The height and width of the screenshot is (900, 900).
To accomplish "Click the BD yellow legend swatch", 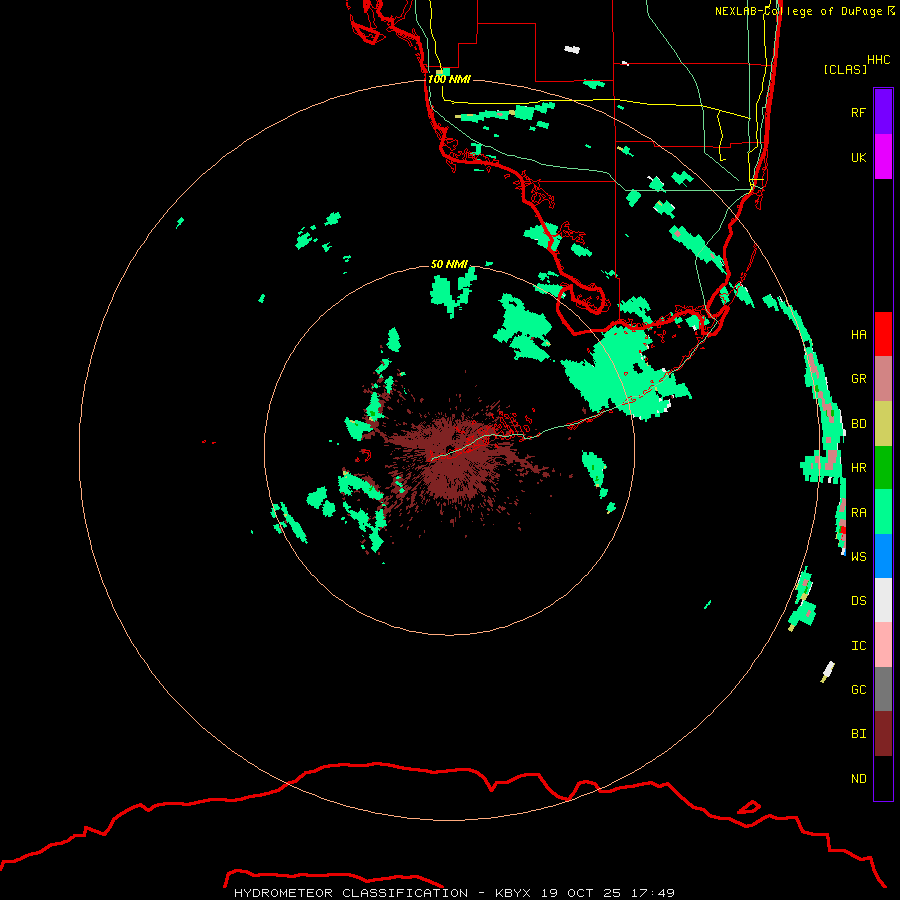I will pyautogui.click(x=883, y=424).
